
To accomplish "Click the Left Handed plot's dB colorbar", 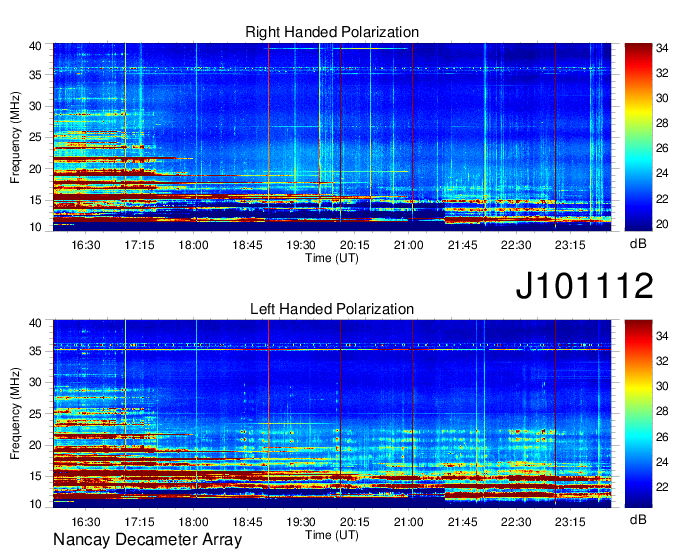I will [638, 413].
